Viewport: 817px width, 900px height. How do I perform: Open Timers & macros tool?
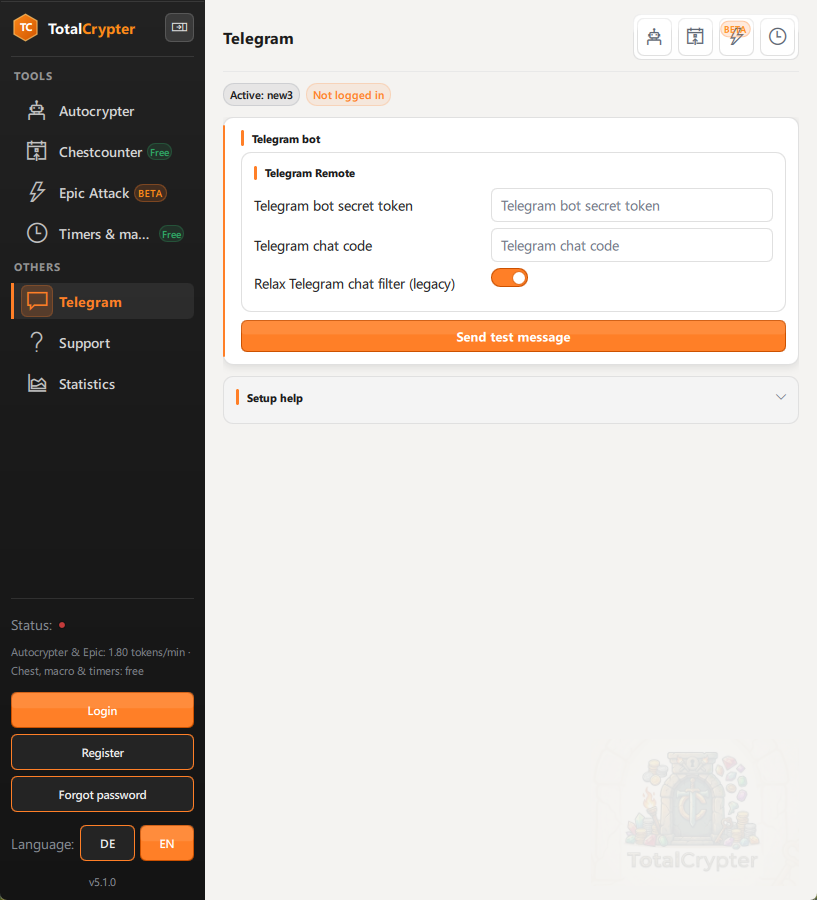(102, 234)
